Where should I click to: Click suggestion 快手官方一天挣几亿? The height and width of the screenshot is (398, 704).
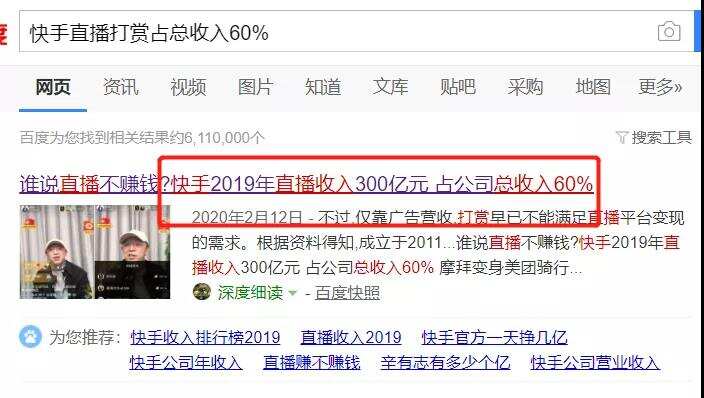pyautogui.click(x=494, y=337)
